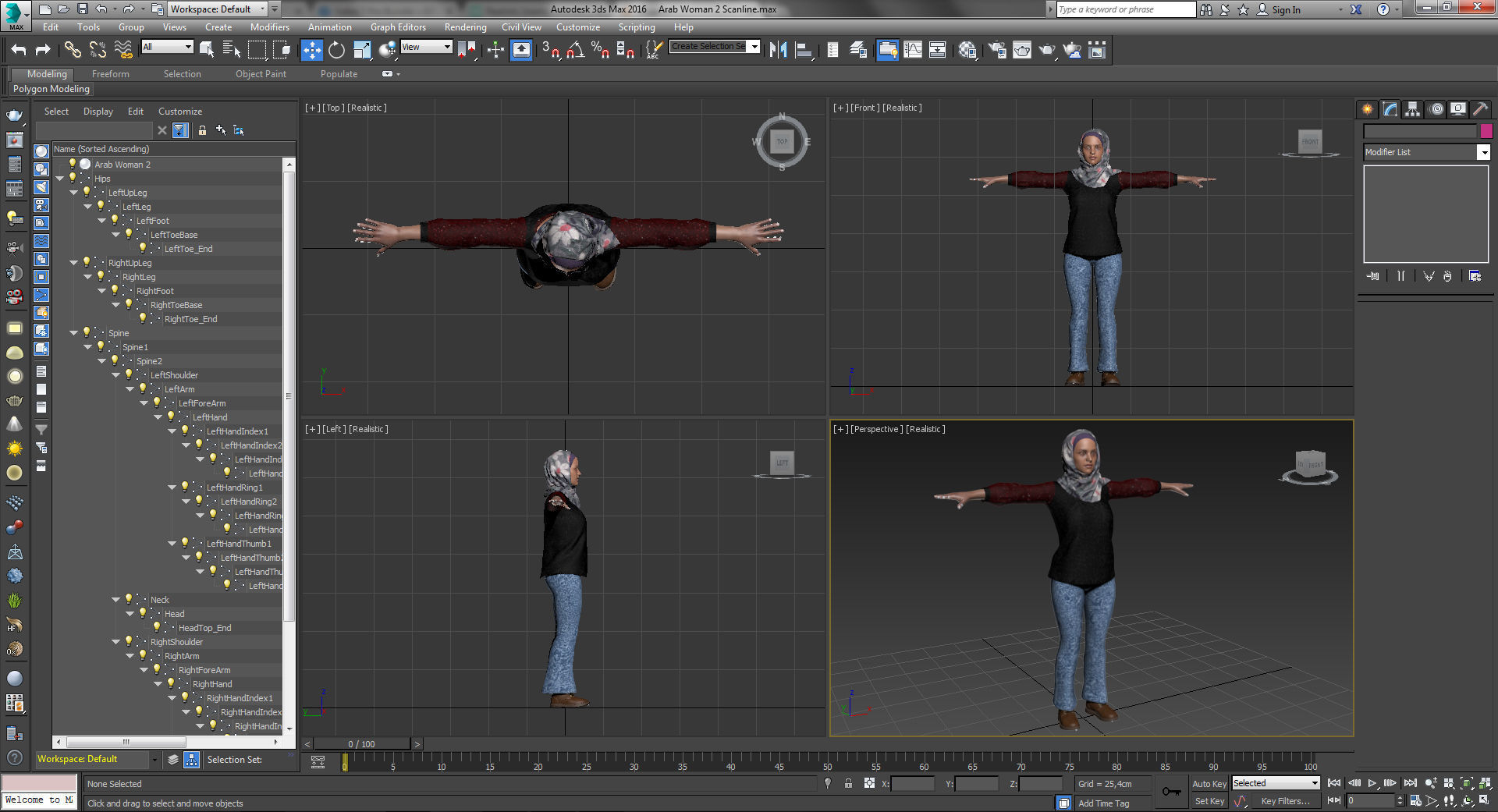Click the Polygon Modeling panel label
The image size is (1498, 812).
(51, 89)
